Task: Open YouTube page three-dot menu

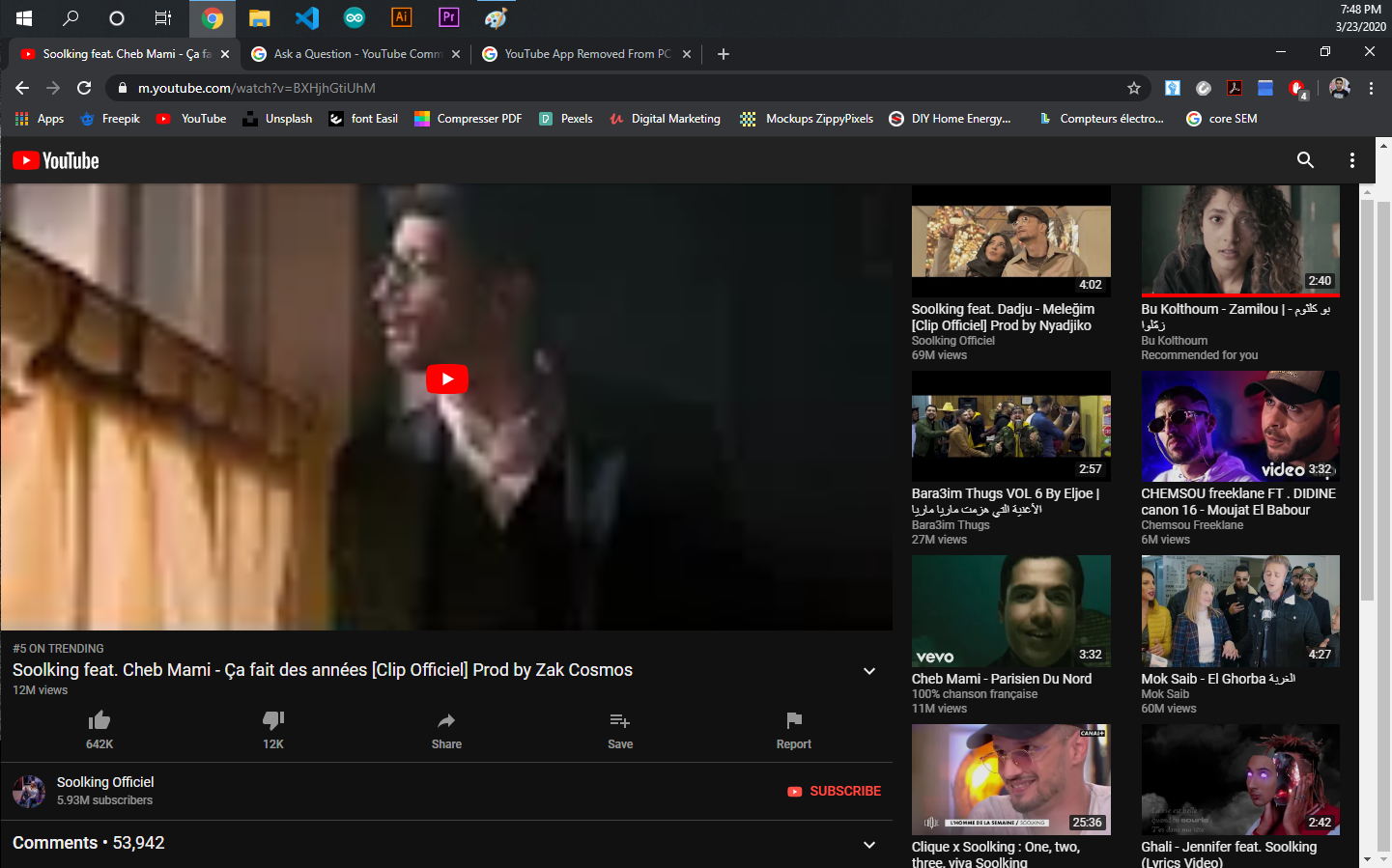Action: pos(1352,160)
